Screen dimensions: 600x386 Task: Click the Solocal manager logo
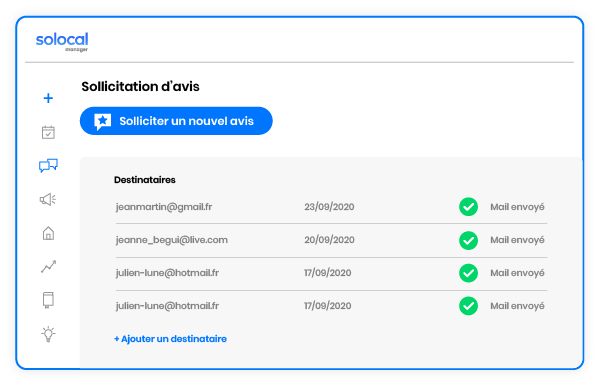click(62, 41)
